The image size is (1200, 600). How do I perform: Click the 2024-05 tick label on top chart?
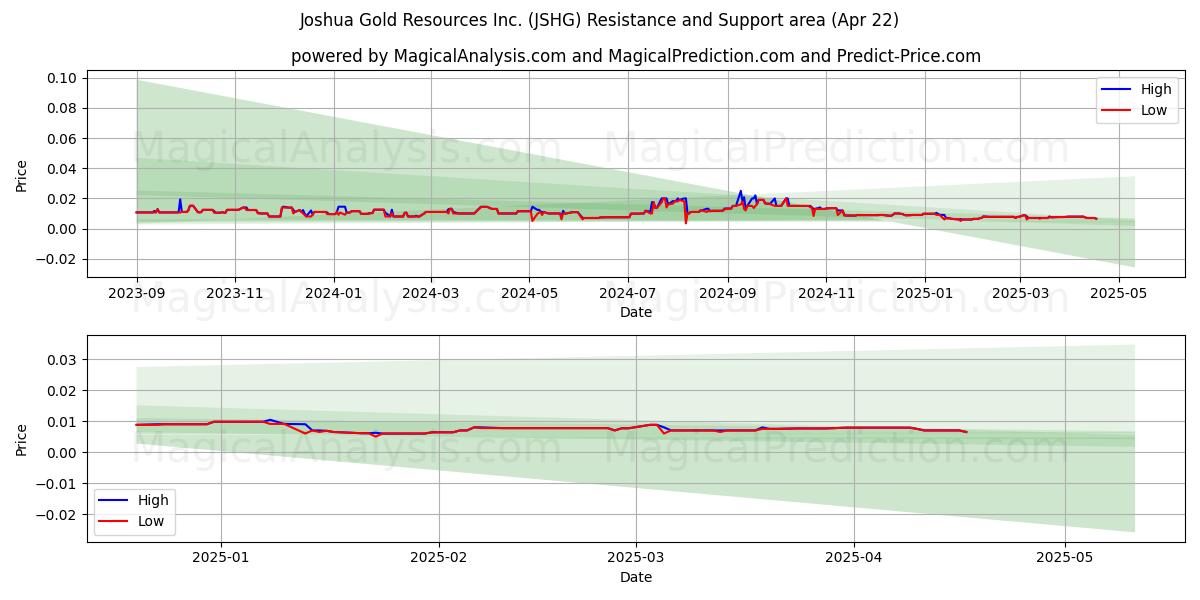pos(529,294)
